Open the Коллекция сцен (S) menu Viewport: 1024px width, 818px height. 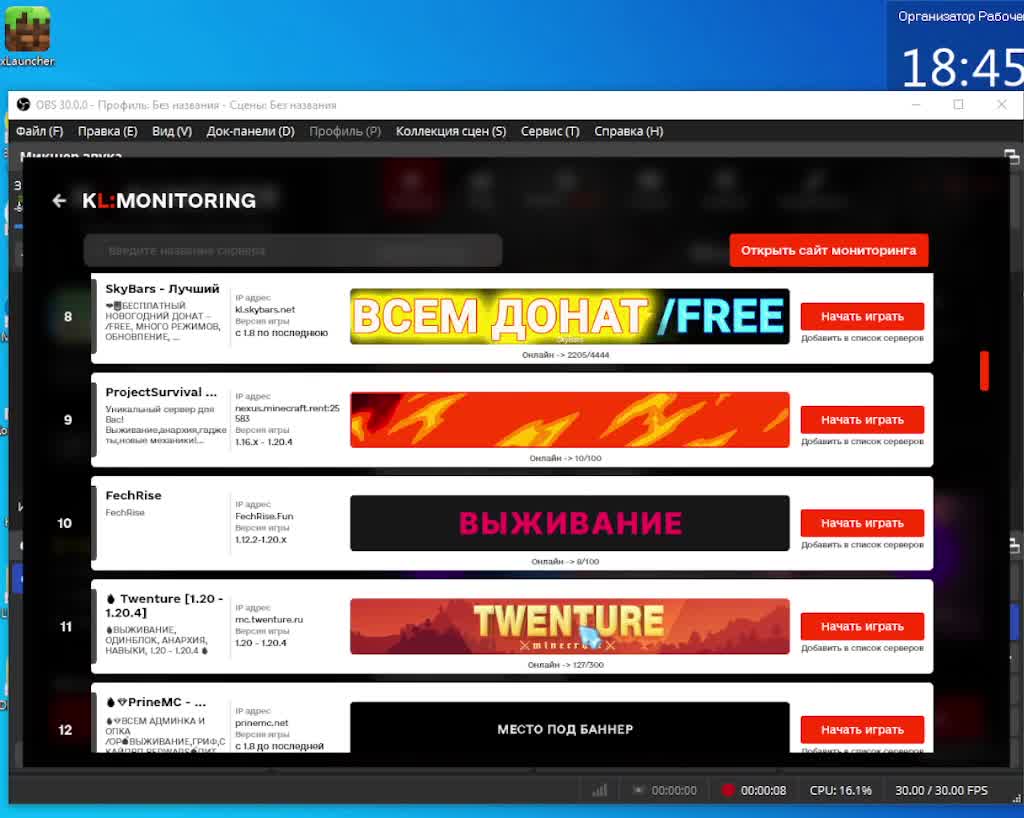[451, 131]
